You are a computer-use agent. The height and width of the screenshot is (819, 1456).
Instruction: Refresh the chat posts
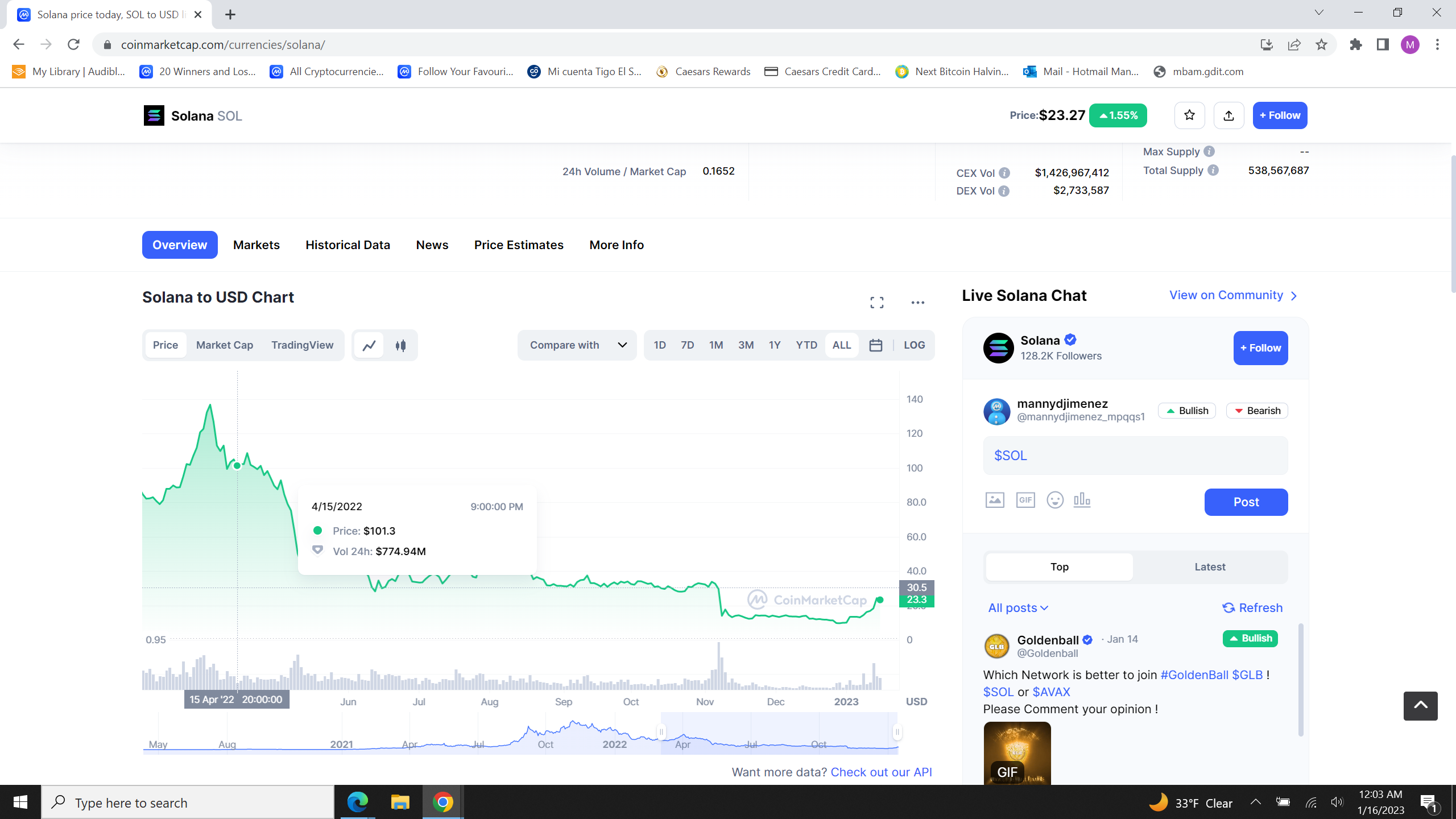tap(1252, 608)
